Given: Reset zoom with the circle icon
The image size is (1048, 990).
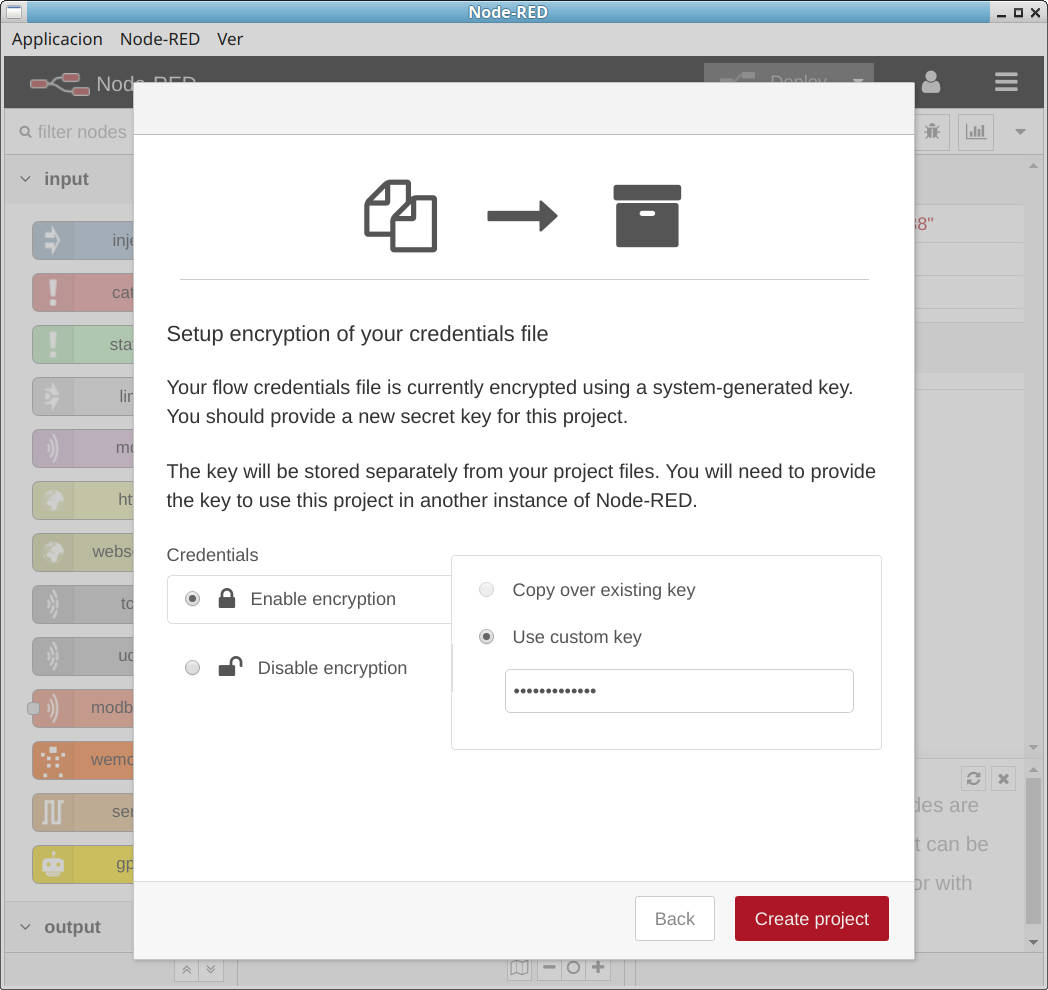Looking at the screenshot, I should click(x=573, y=968).
